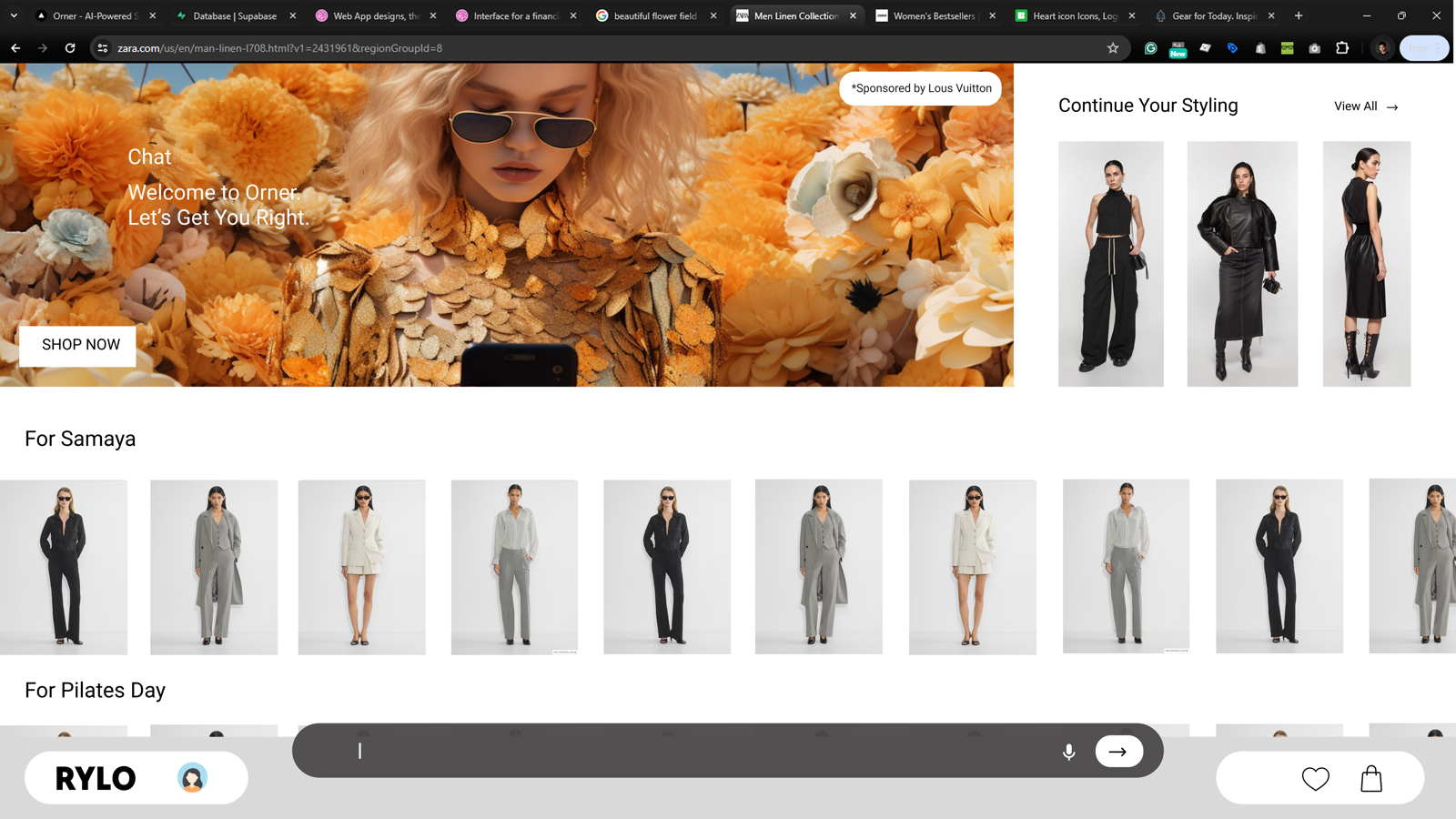Click the RYLO logo

96,779
